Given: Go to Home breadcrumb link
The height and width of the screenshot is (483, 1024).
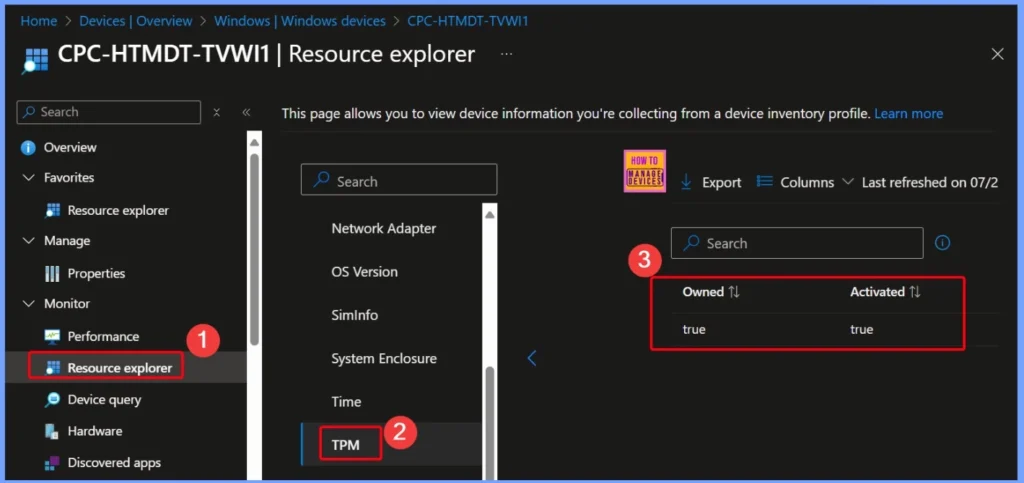Looking at the screenshot, I should pyautogui.click(x=39, y=21).
